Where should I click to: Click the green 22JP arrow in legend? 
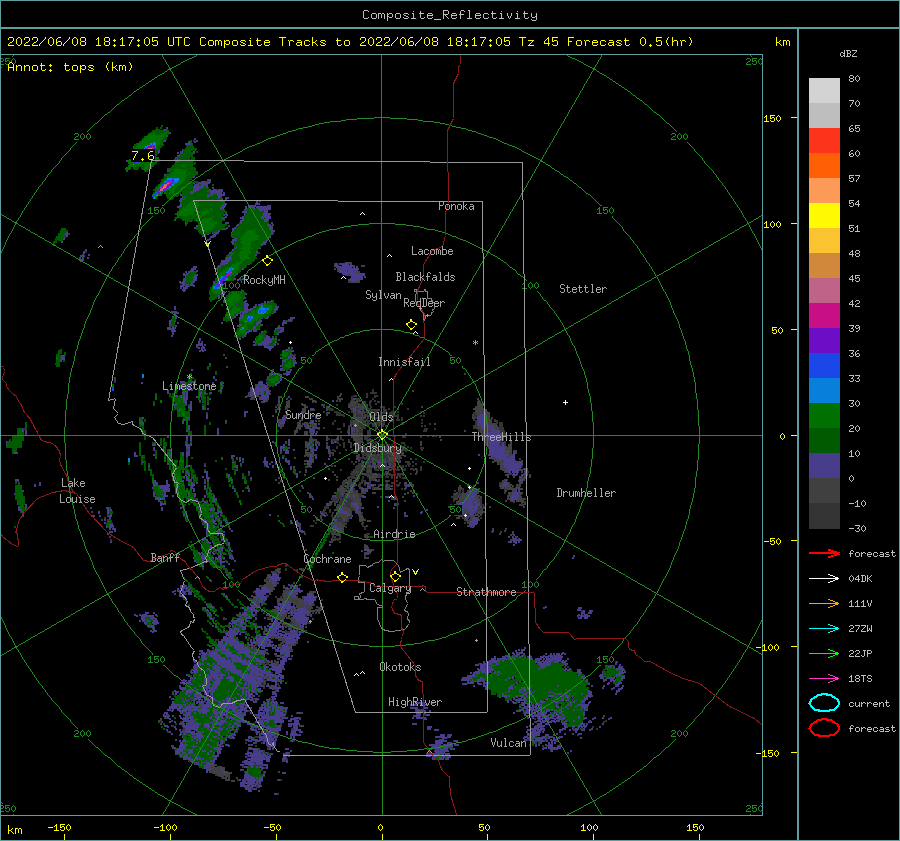click(x=824, y=653)
